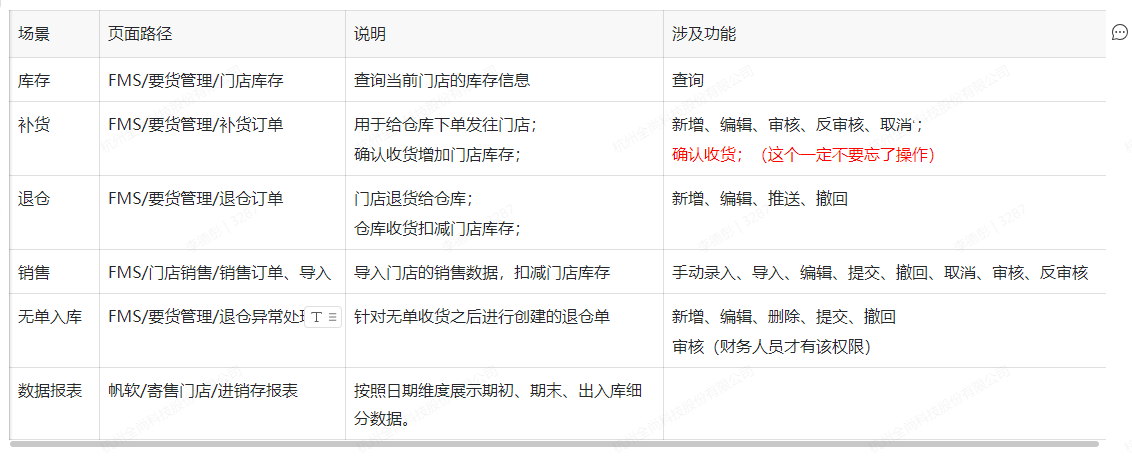This screenshot has height=462, width=1132.
Task: Open the comment bubble icon beside the table
Action: point(1119,33)
